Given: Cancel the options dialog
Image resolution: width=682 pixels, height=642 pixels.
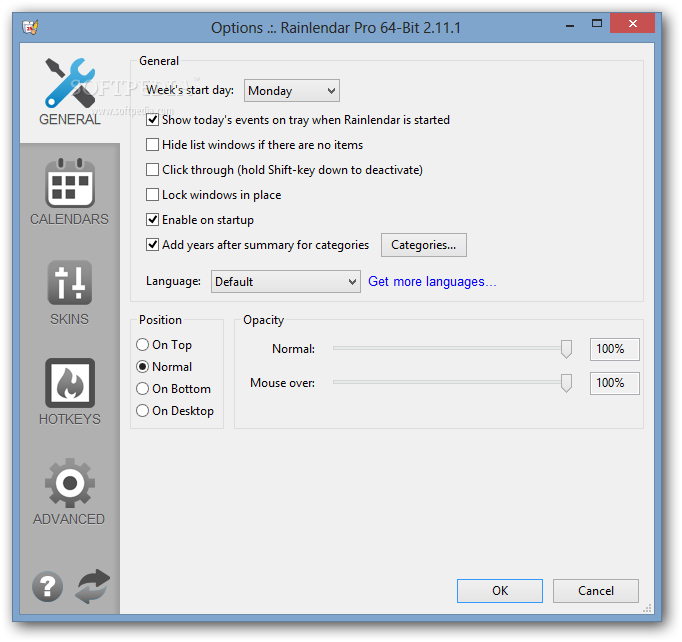Looking at the screenshot, I should click(596, 591).
